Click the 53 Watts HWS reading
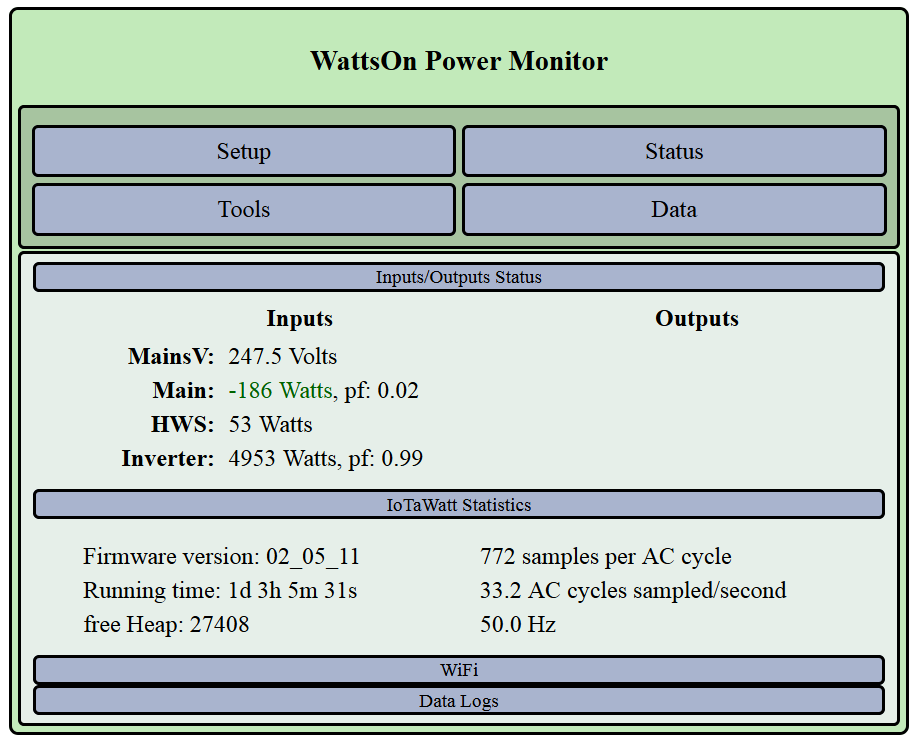 click(270, 424)
